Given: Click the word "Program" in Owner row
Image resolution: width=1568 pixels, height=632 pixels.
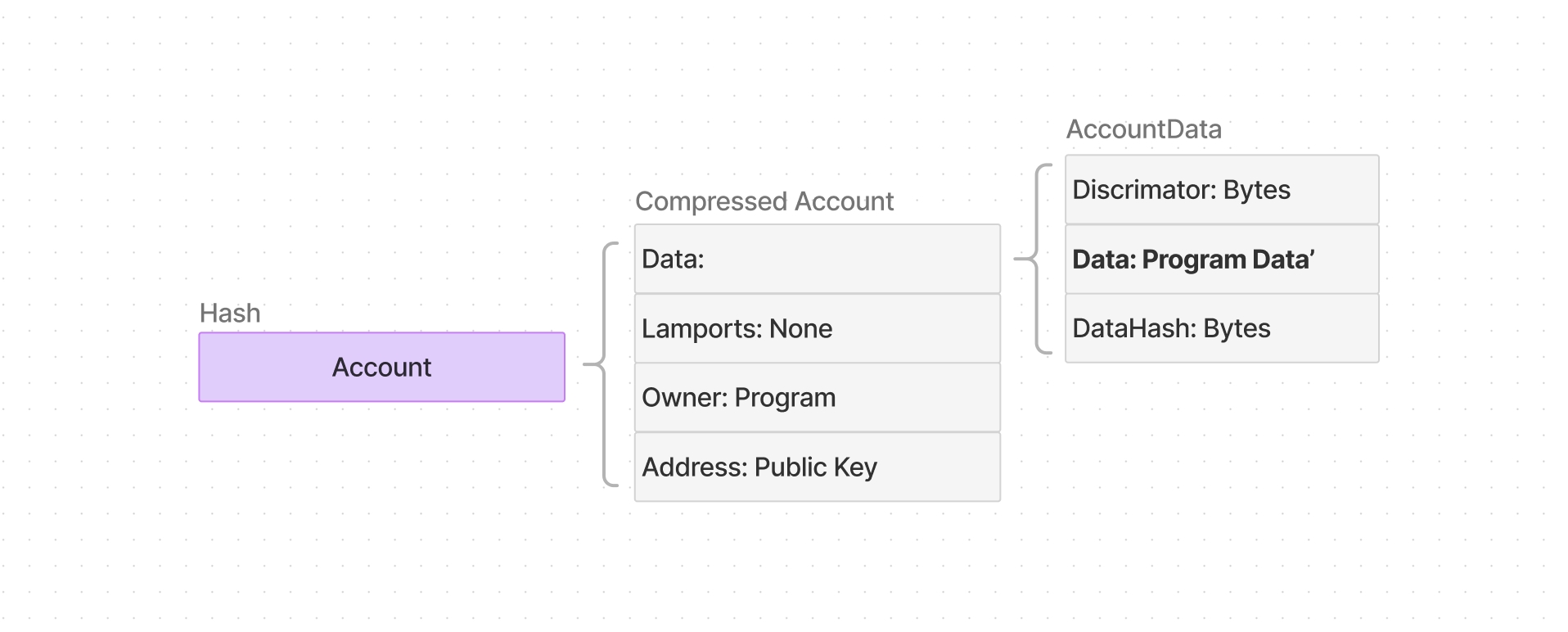Looking at the screenshot, I should pos(785,398).
